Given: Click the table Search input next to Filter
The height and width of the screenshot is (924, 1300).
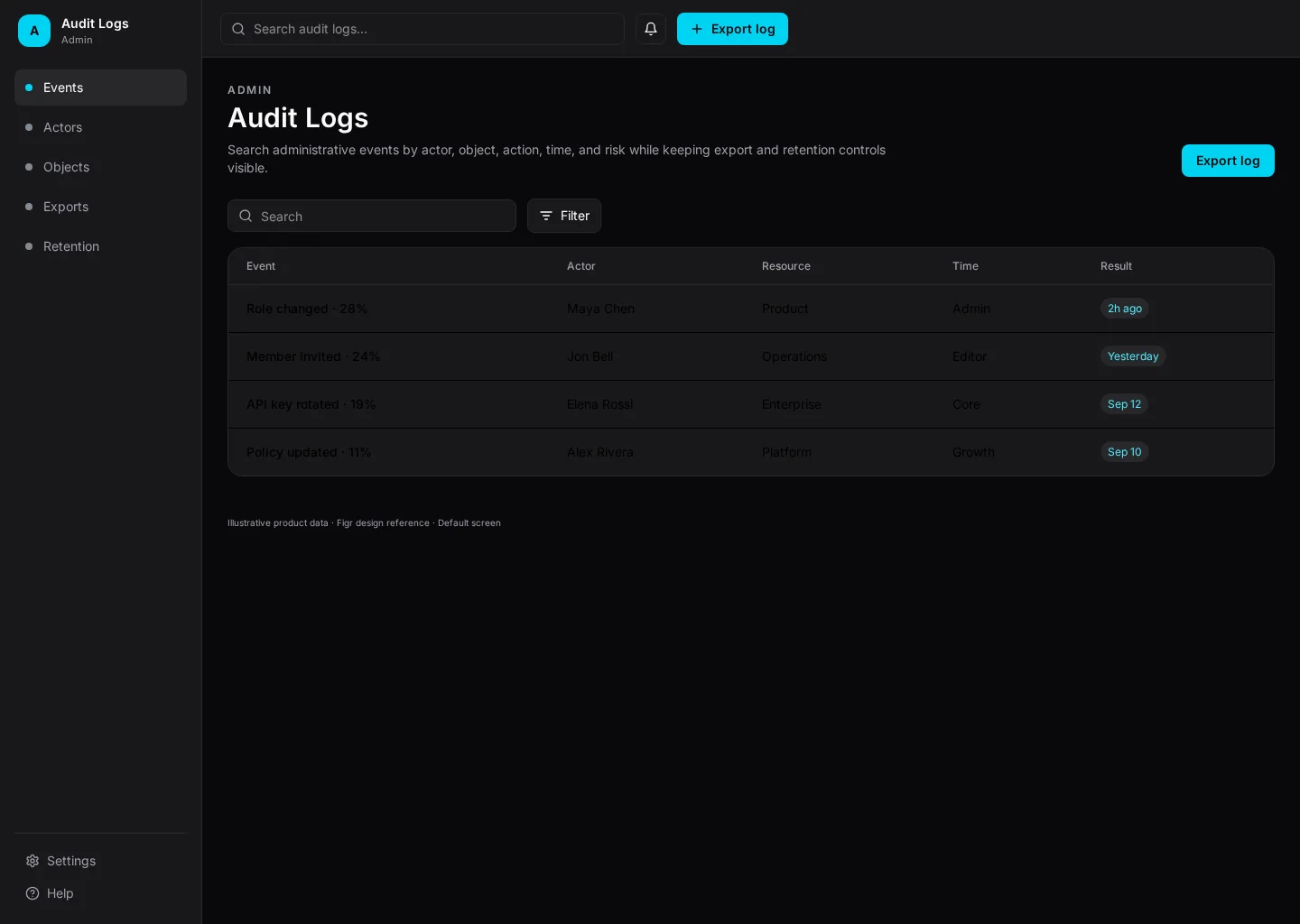Looking at the screenshot, I should 372,216.
